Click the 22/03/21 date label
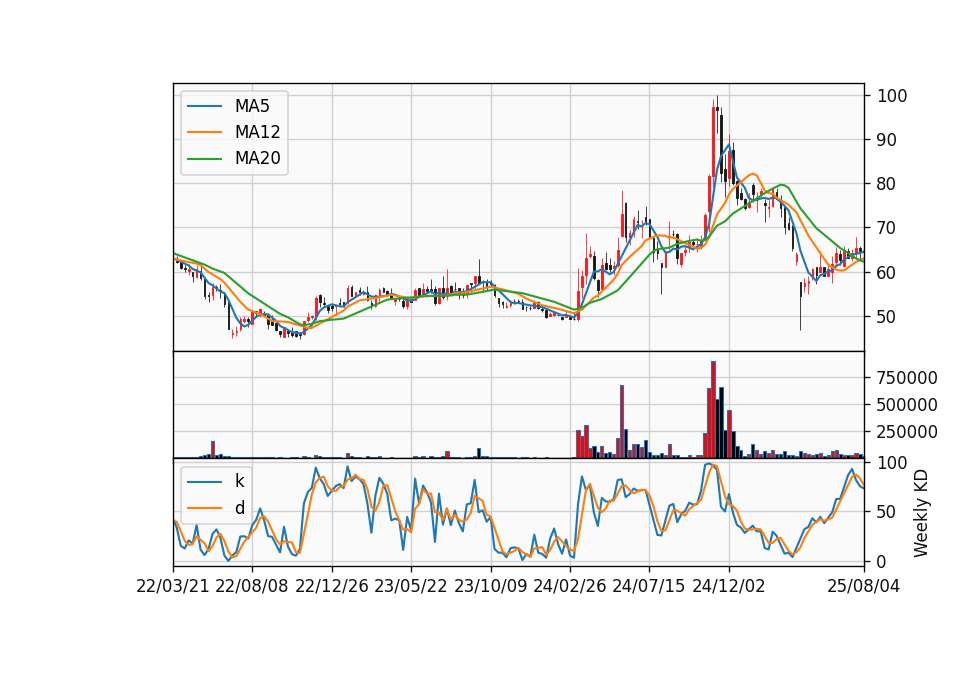The width and height of the screenshot is (960, 690). coord(173,586)
